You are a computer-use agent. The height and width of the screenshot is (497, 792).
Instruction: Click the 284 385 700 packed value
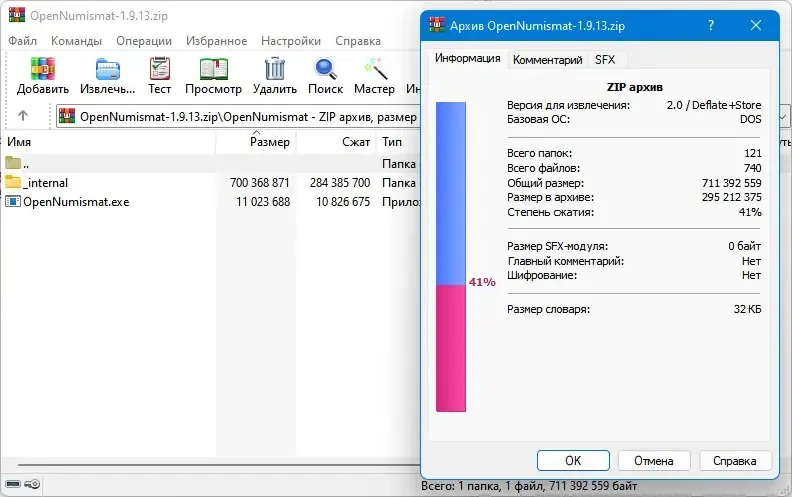[x=340, y=182]
